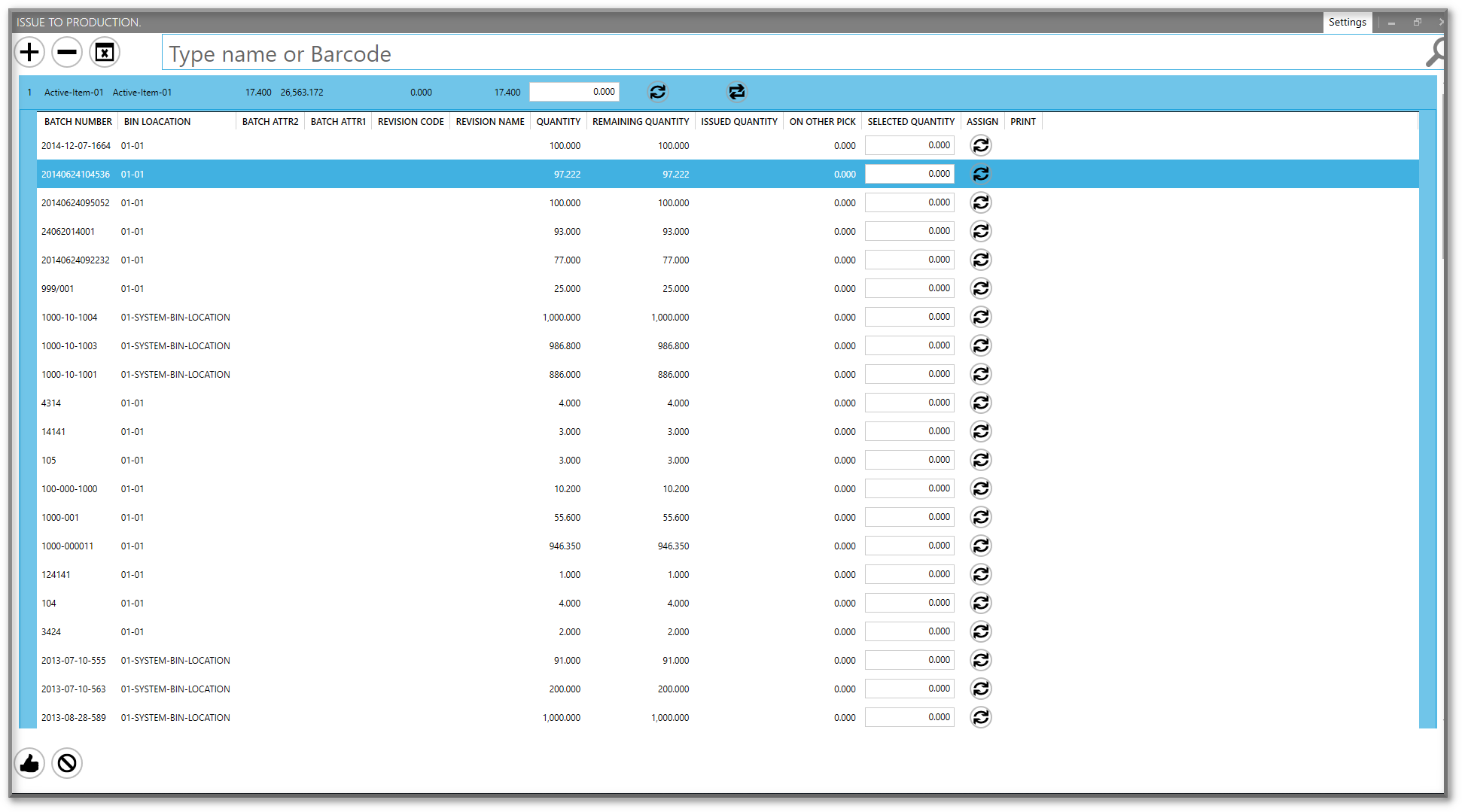The height and width of the screenshot is (812, 1462).
Task: Assign batch 1000-10-1001 via refresh icon
Action: coord(981,374)
